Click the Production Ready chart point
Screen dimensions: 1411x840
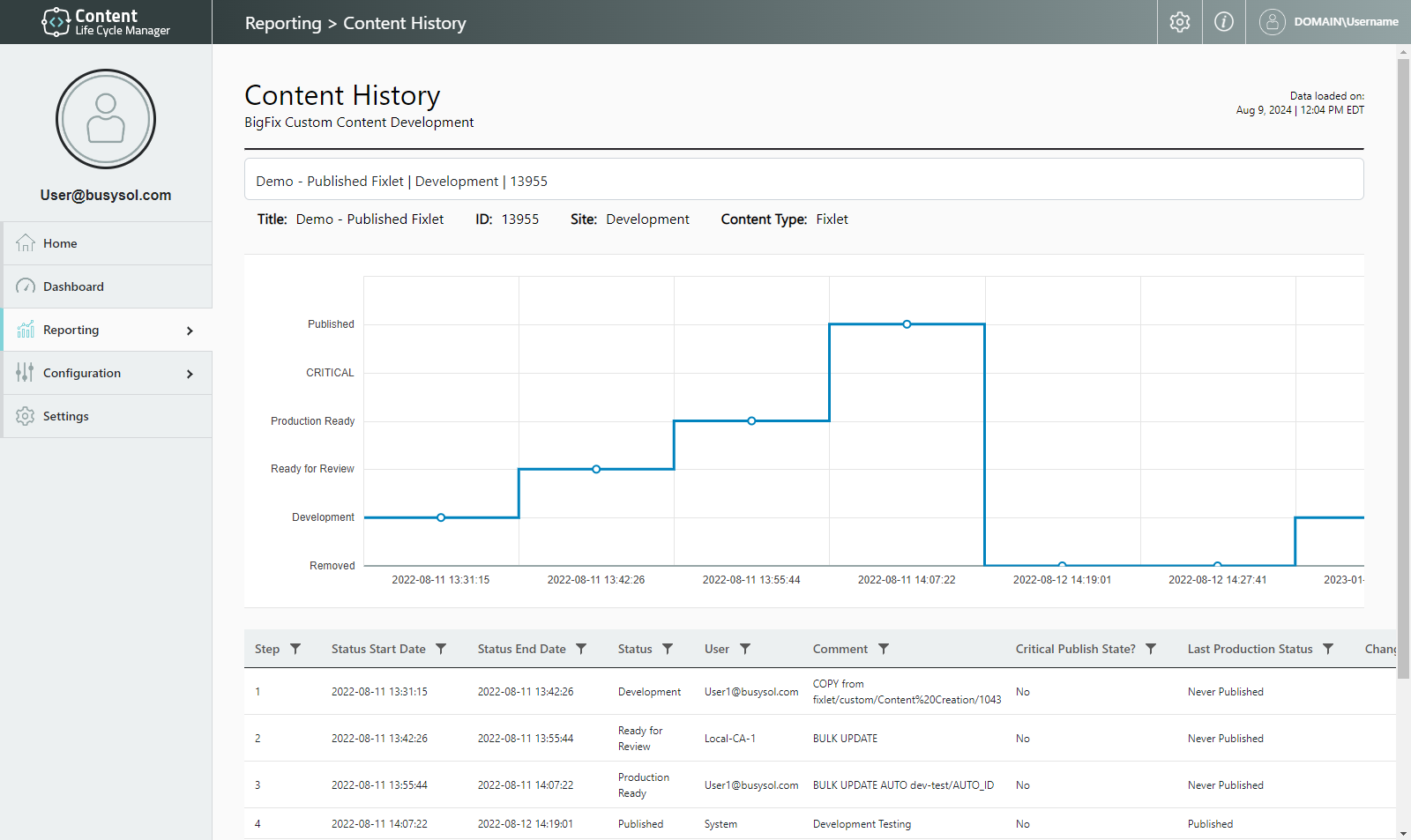[751, 420]
